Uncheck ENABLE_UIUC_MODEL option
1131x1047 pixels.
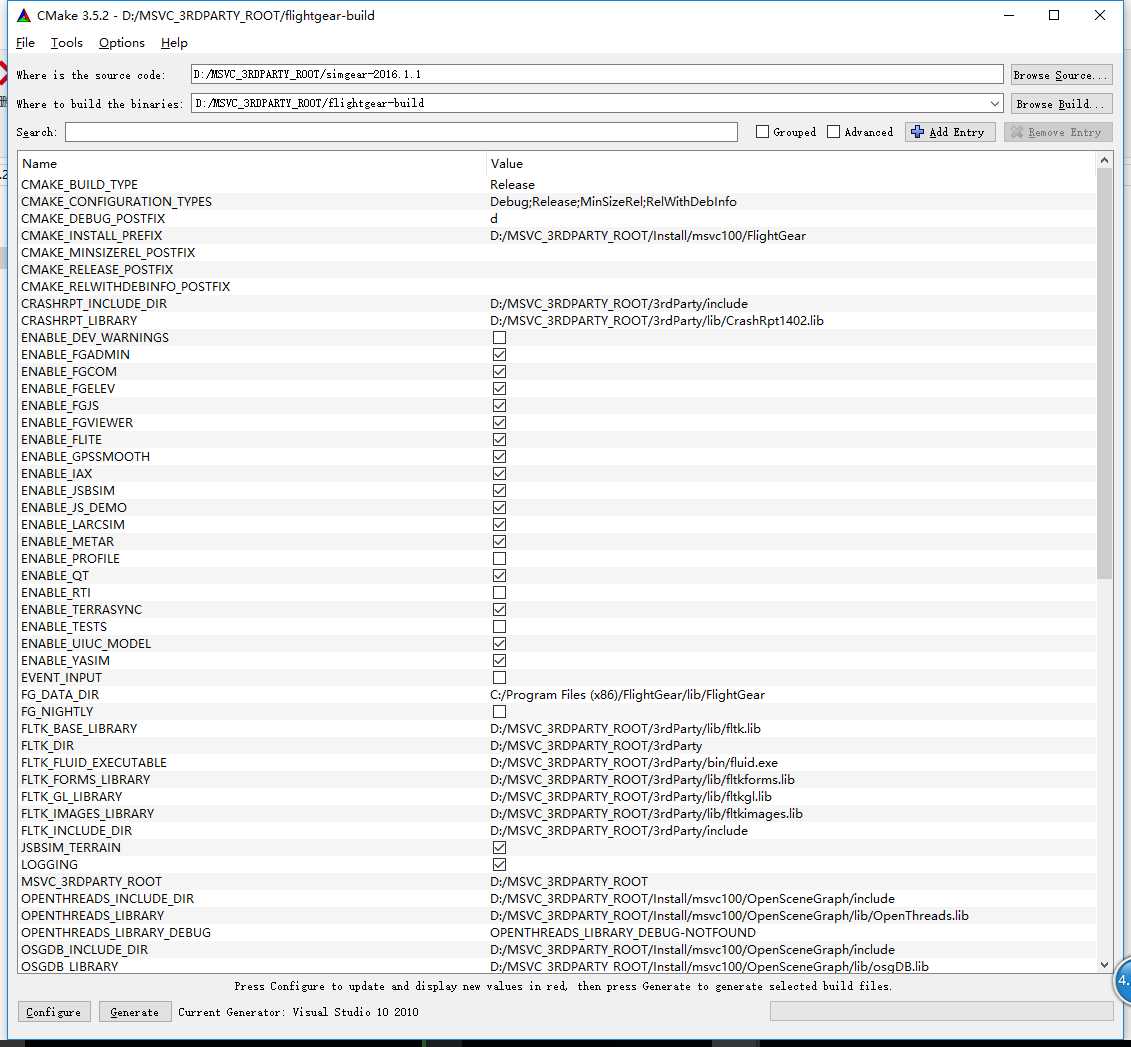point(499,644)
